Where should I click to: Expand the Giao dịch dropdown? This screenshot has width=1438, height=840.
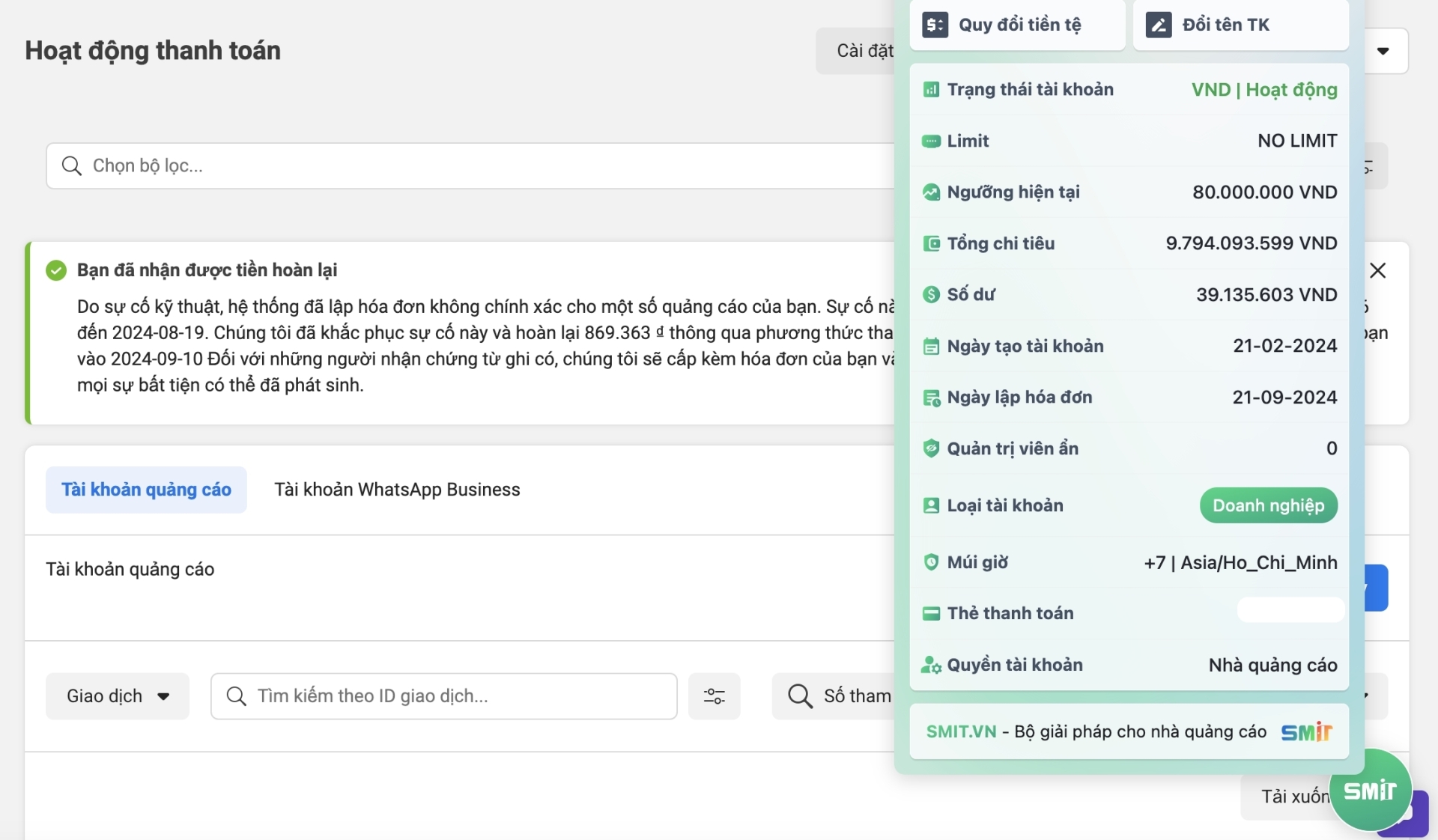point(118,696)
